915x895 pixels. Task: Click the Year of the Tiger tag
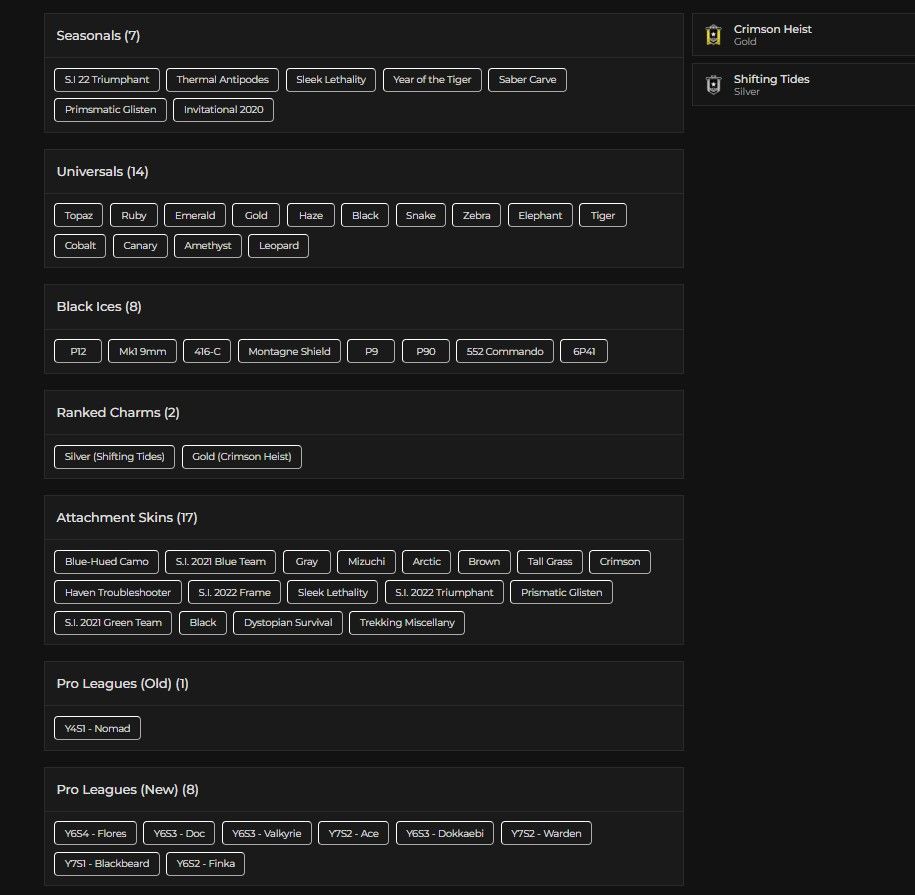[x=432, y=80]
